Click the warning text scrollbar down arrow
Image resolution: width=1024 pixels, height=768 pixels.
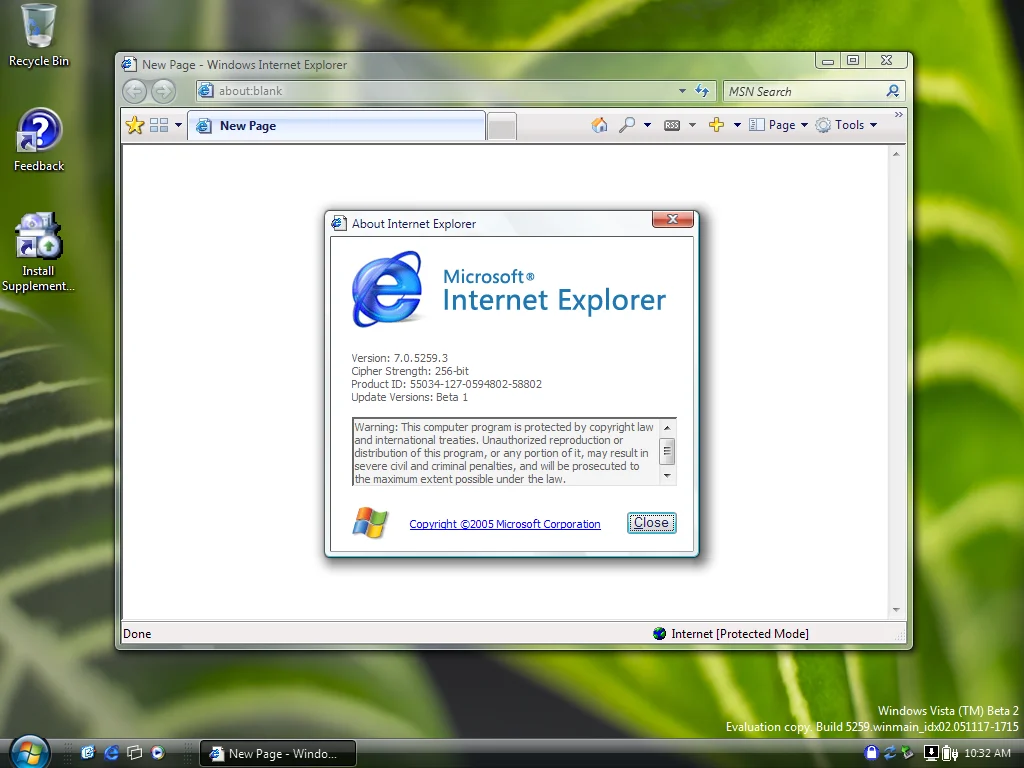(x=667, y=475)
